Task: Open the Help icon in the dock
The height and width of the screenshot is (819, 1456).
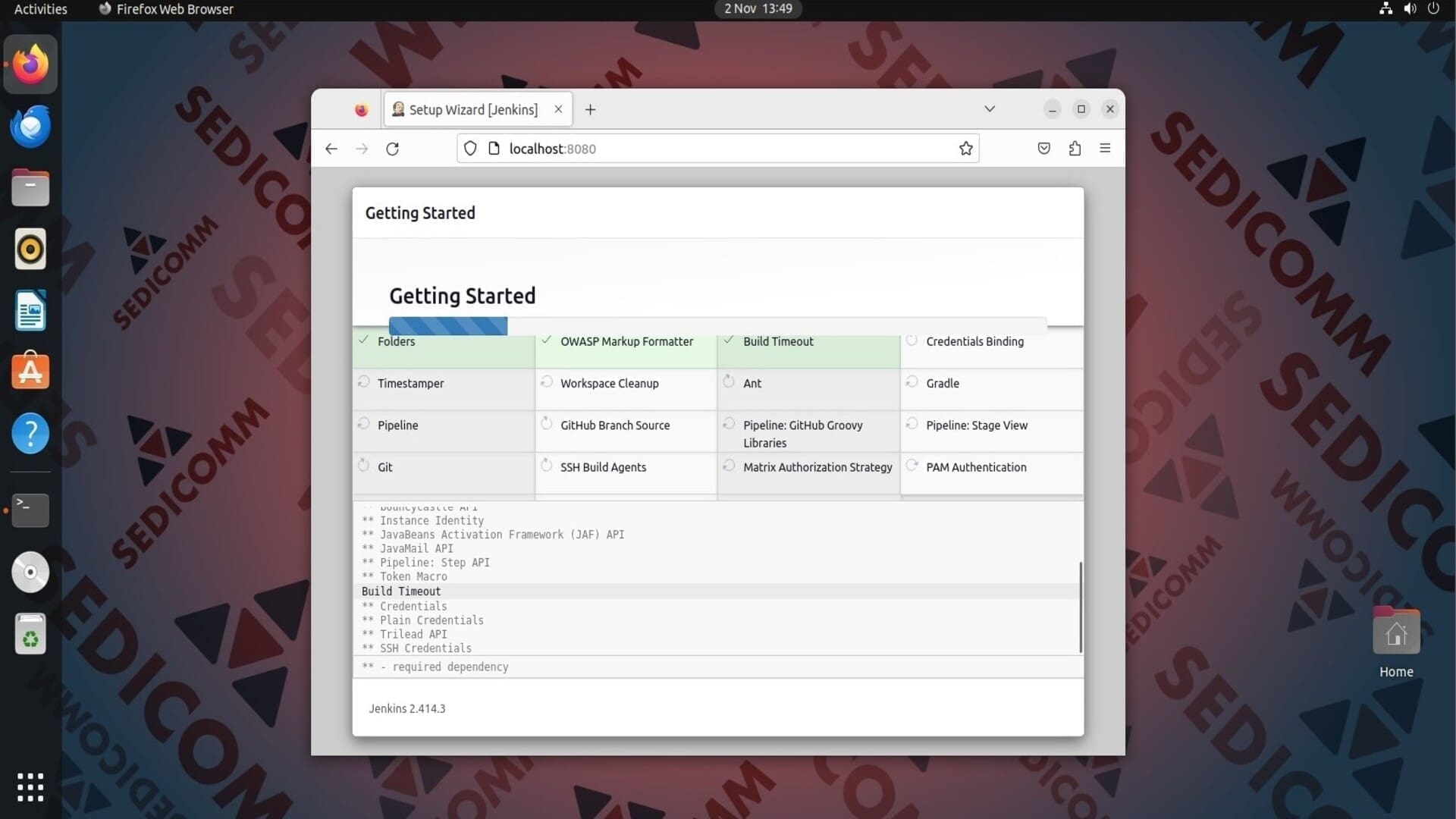Action: click(30, 434)
